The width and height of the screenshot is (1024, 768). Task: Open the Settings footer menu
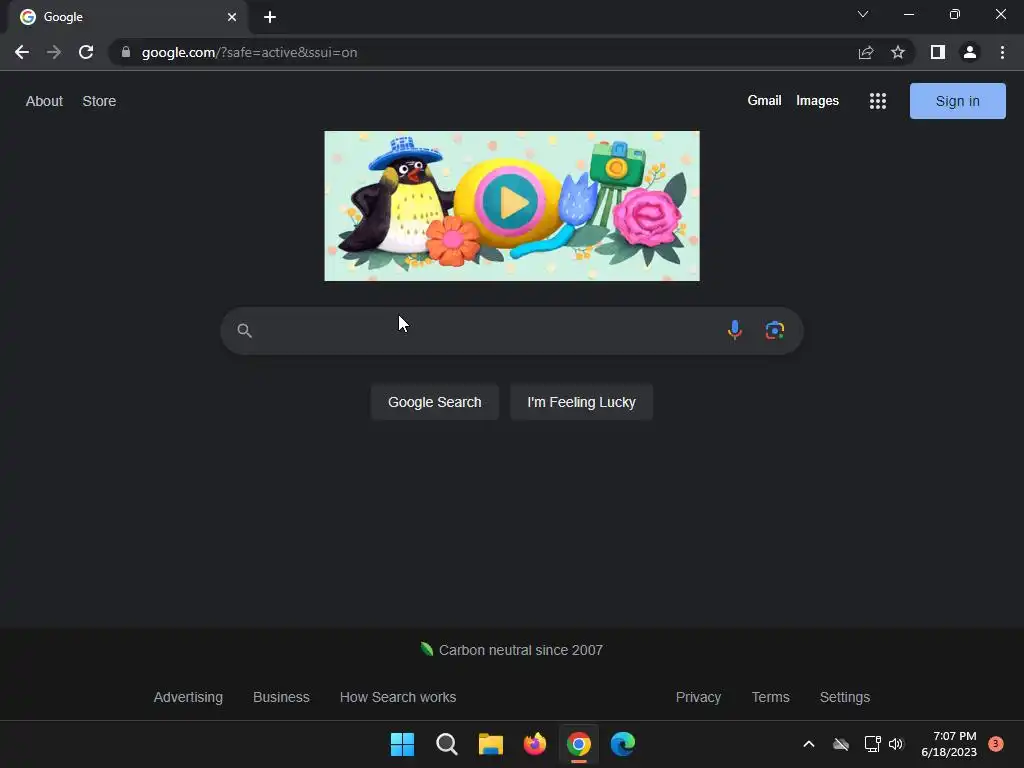click(x=844, y=697)
